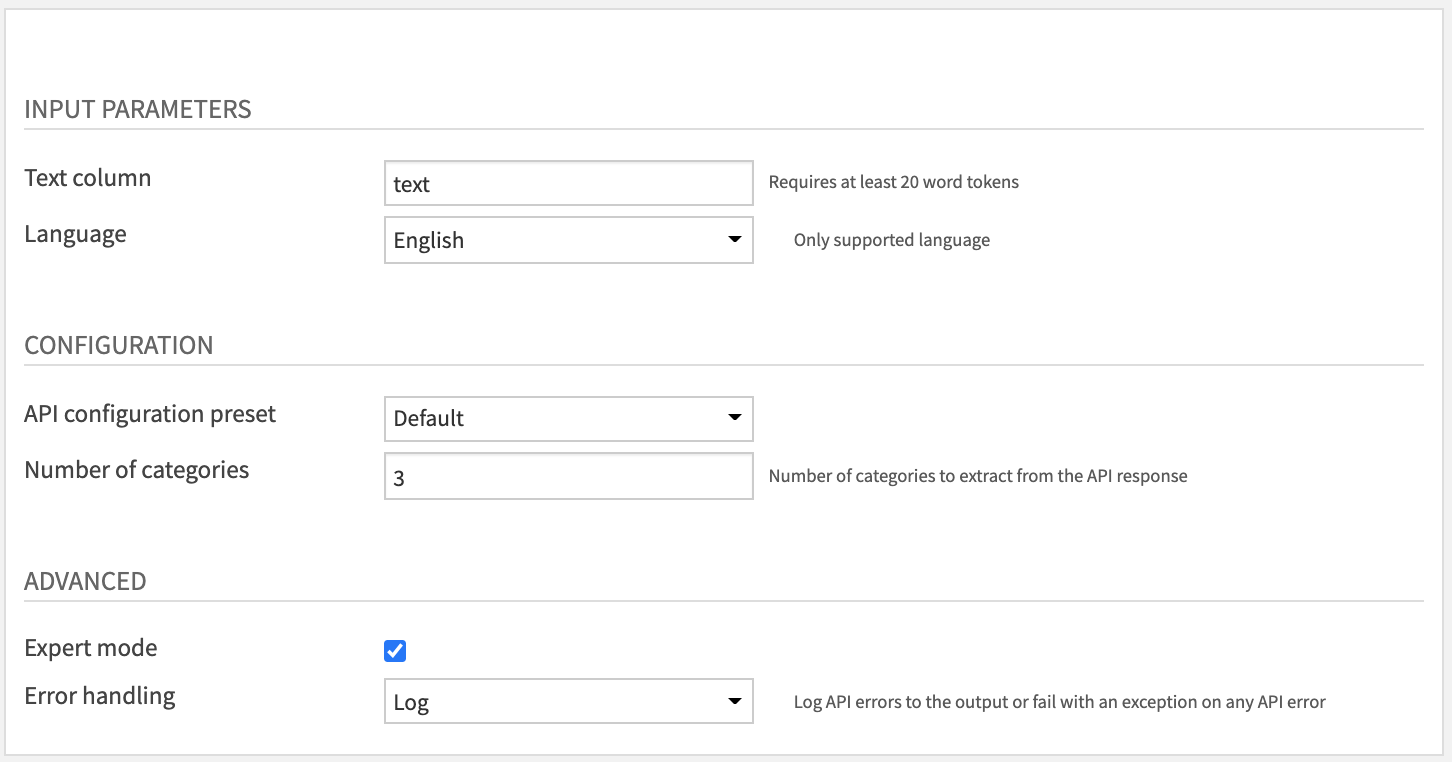Image resolution: width=1452 pixels, height=762 pixels.
Task: Click the Default preset value
Action: point(428,418)
